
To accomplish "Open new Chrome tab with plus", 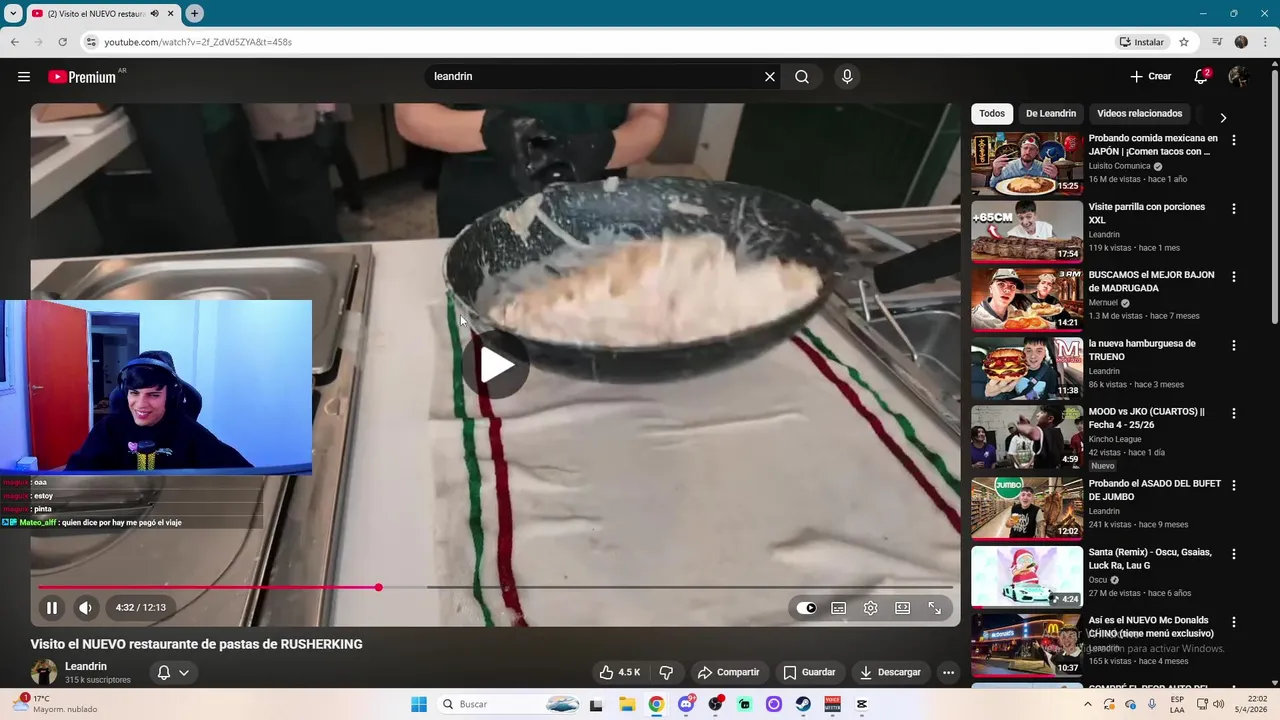I will click(x=194, y=13).
